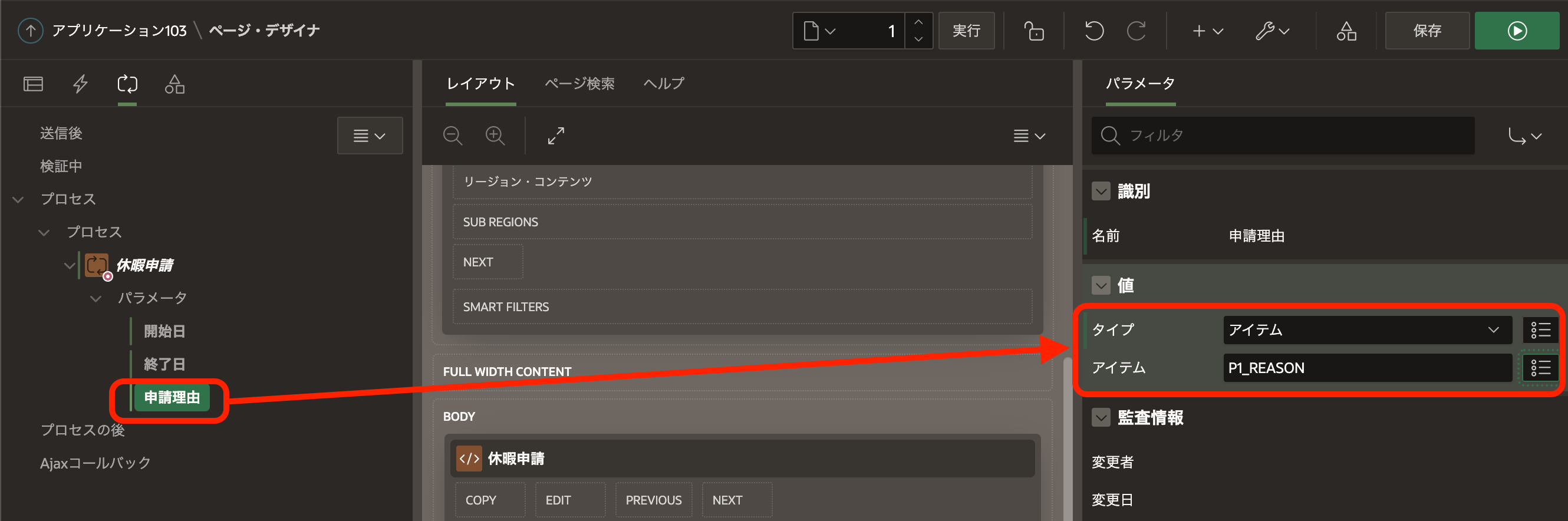Select プロセスの後 in the tree
The width and height of the screenshot is (1568, 521).
[x=82, y=430]
